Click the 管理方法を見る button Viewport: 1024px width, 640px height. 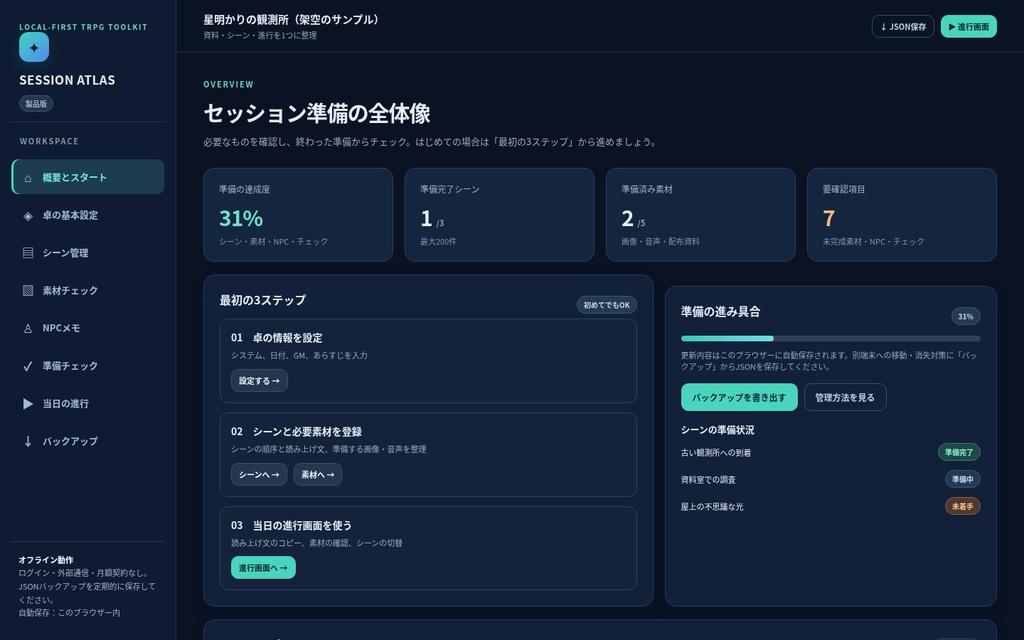845,397
